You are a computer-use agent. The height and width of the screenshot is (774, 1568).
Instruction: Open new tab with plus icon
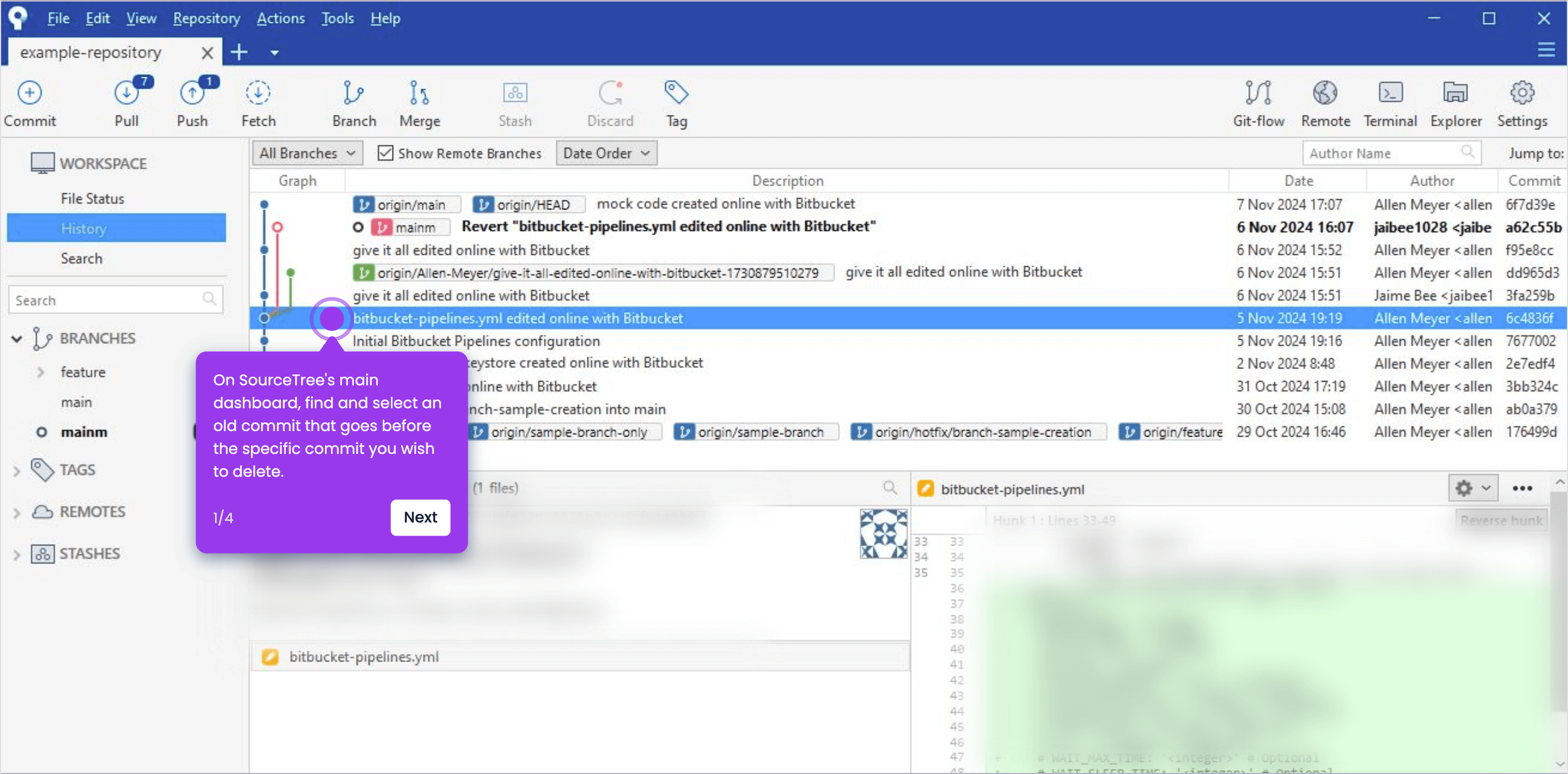pos(239,52)
